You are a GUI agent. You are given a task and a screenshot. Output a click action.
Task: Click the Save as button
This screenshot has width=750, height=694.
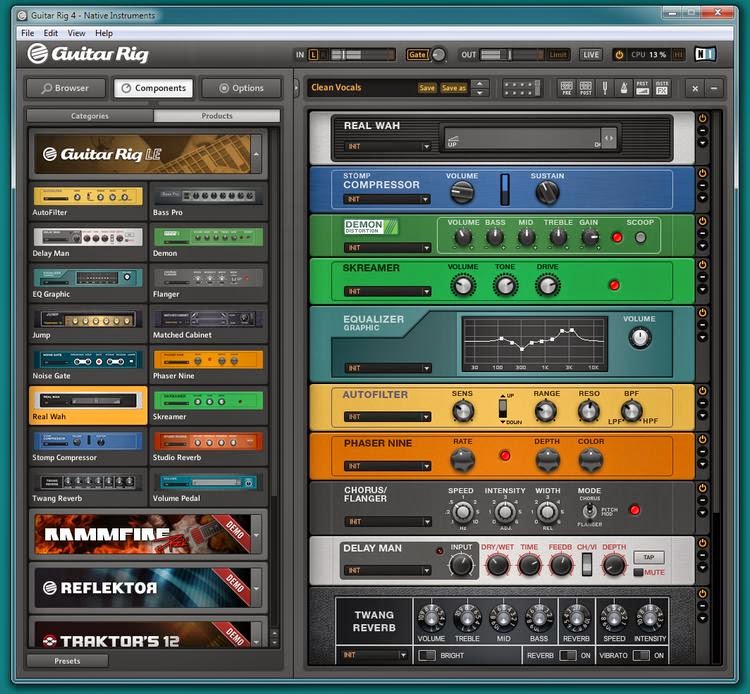click(x=453, y=88)
